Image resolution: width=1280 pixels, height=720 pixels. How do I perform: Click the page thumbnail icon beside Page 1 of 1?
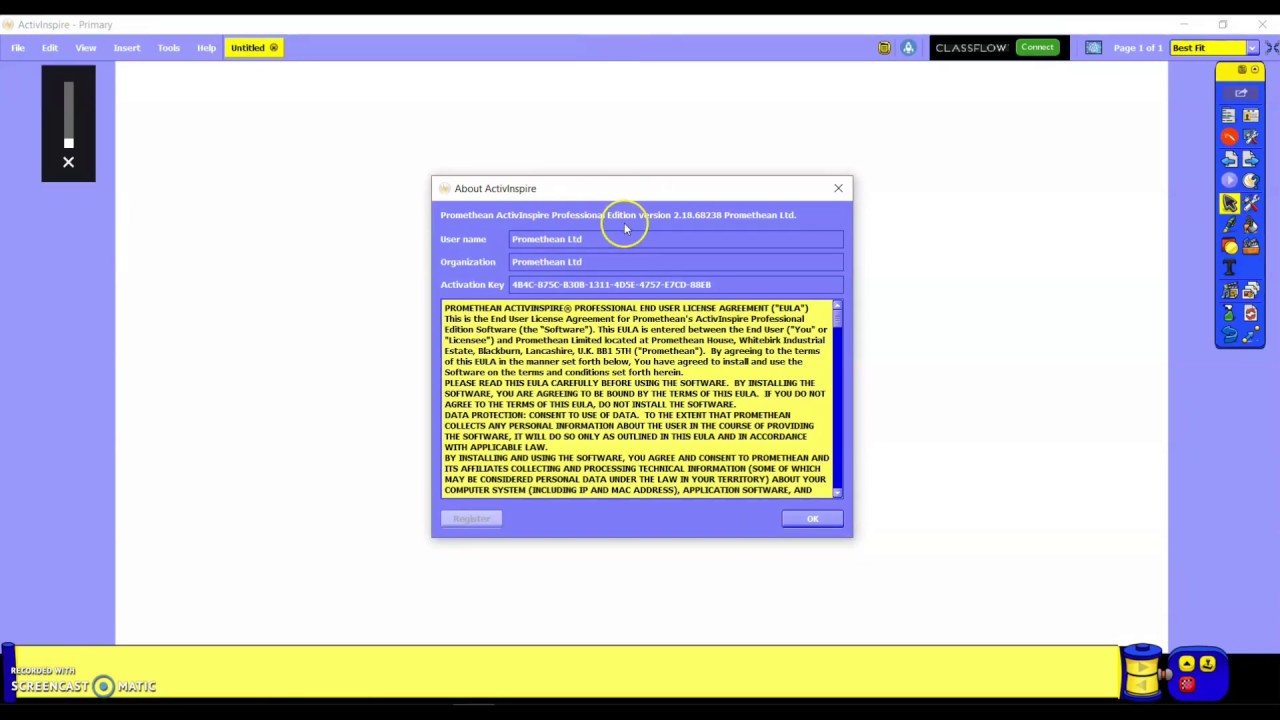[1093, 48]
